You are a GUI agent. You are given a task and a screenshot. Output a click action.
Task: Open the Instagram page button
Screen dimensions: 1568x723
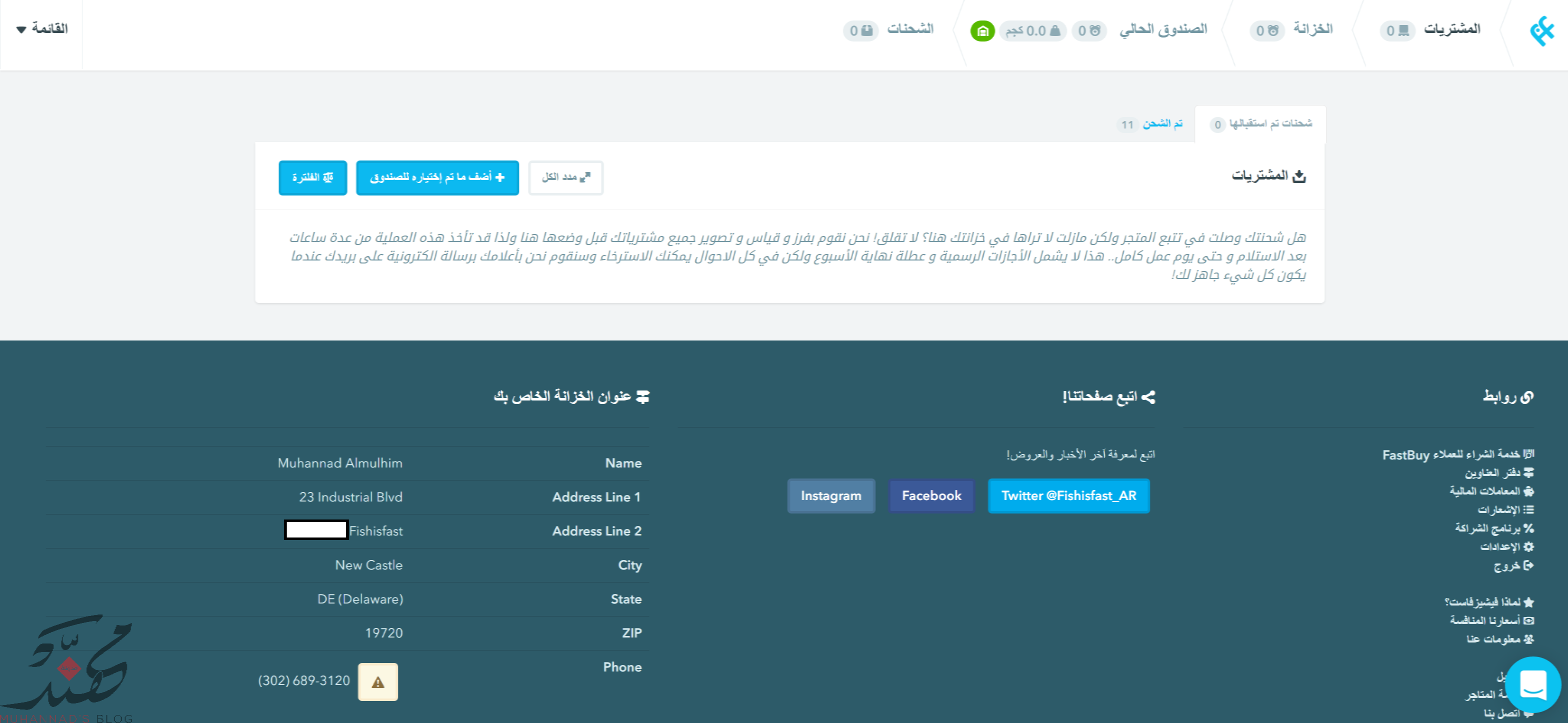(x=831, y=495)
